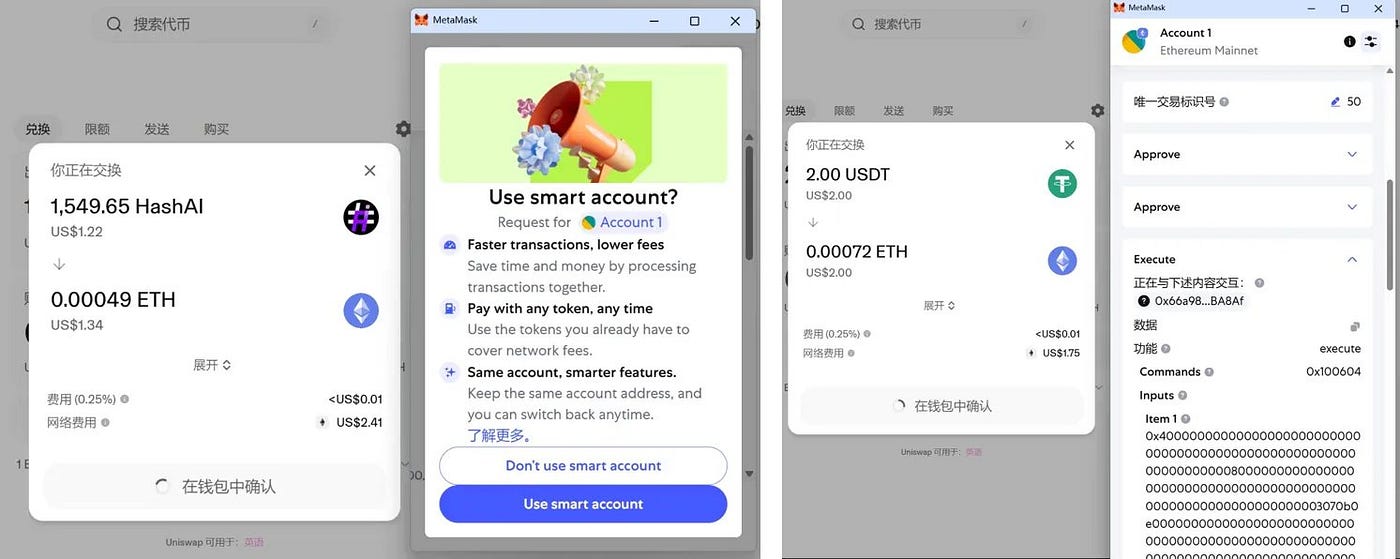Viewport: 1400px width, 559px height.
Task: Click the USDT Tether token logo
Action: (x=1062, y=183)
